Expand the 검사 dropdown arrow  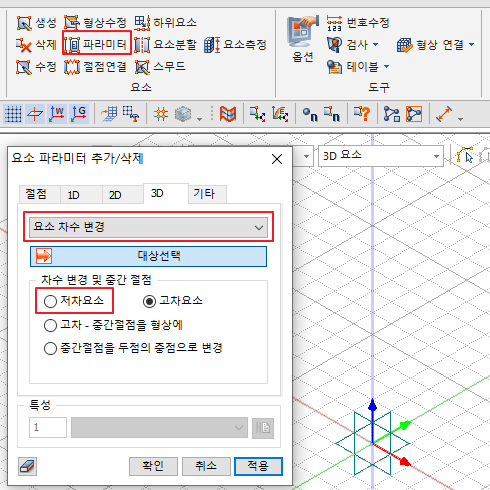tap(376, 44)
